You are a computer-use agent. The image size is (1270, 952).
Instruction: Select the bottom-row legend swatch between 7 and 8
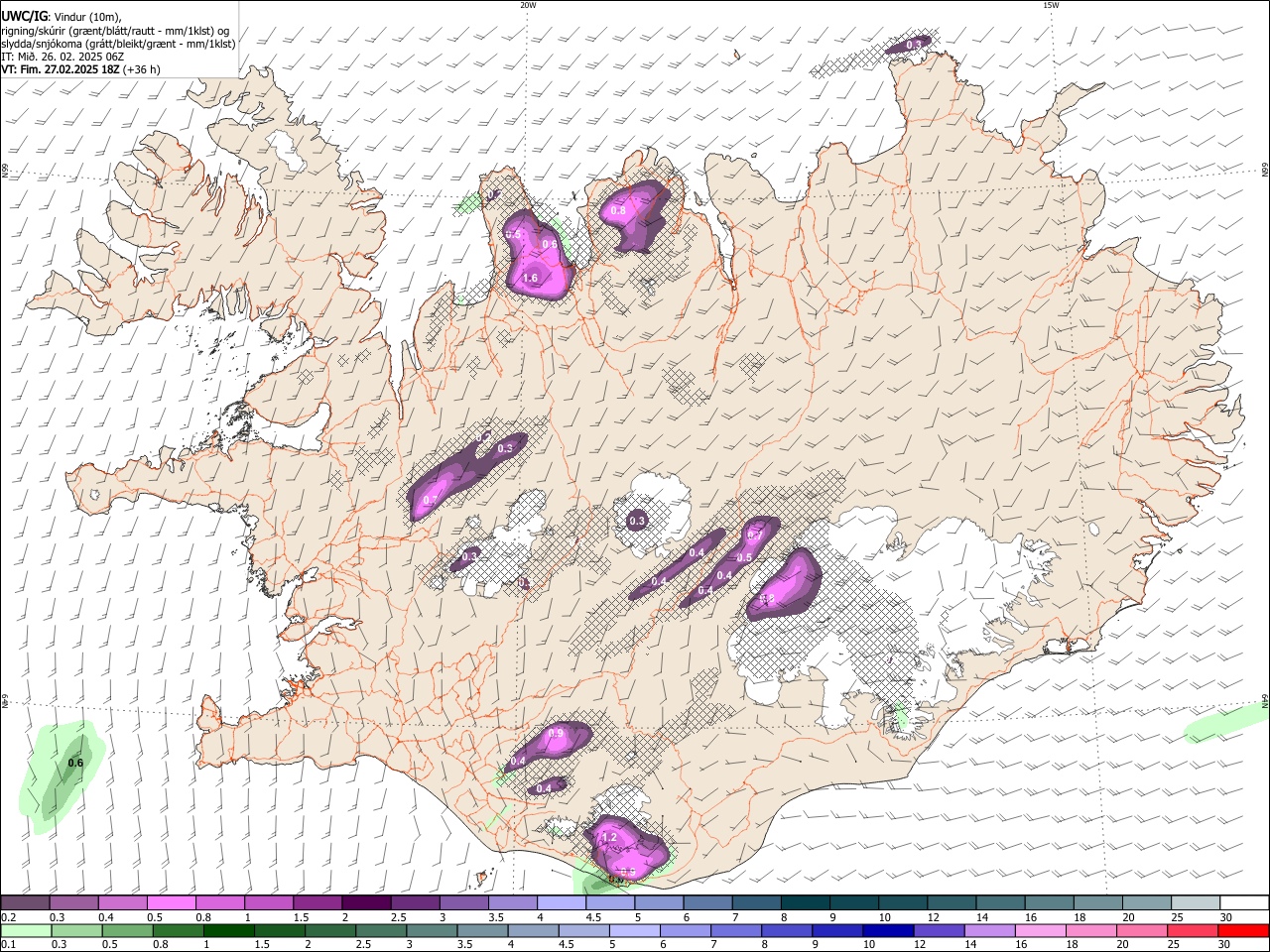click(735, 930)
